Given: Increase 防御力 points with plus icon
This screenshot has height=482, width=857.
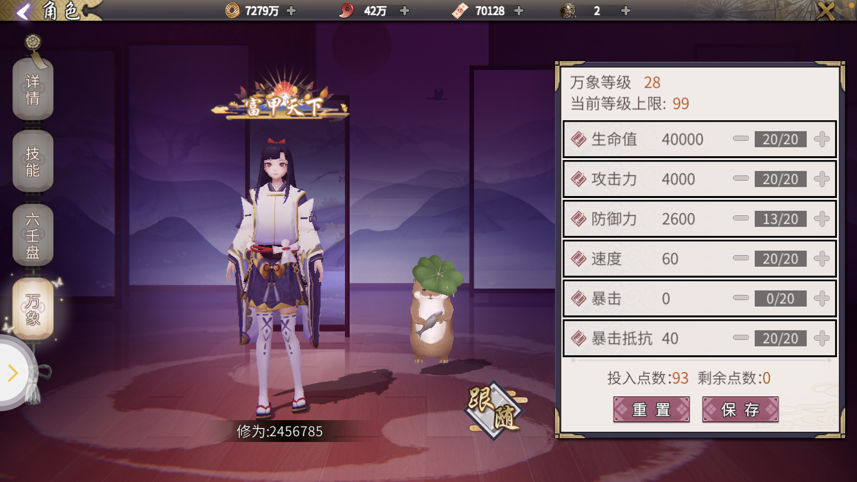Looking at the screenshot, I should (821, 219).
